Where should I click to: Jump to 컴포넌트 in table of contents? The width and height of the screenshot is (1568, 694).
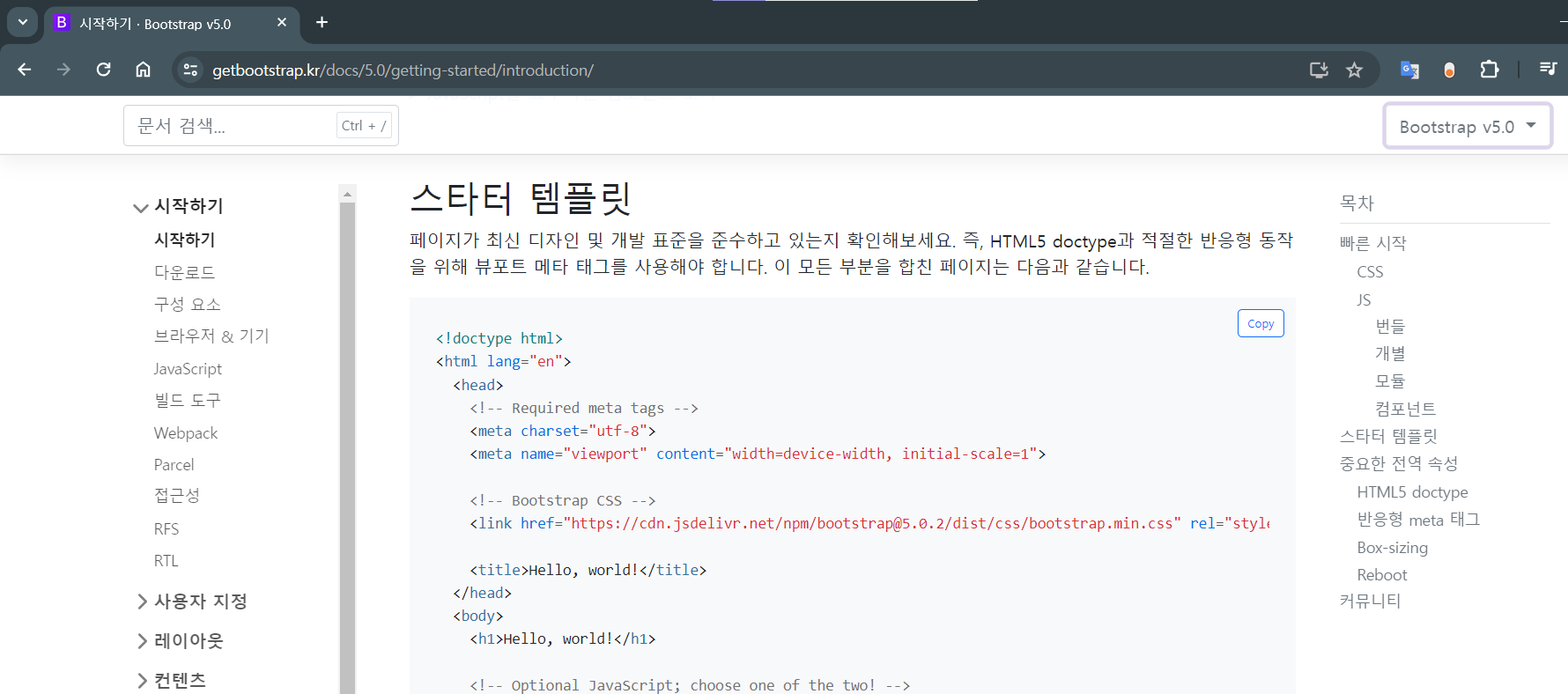click(1405, 409)
